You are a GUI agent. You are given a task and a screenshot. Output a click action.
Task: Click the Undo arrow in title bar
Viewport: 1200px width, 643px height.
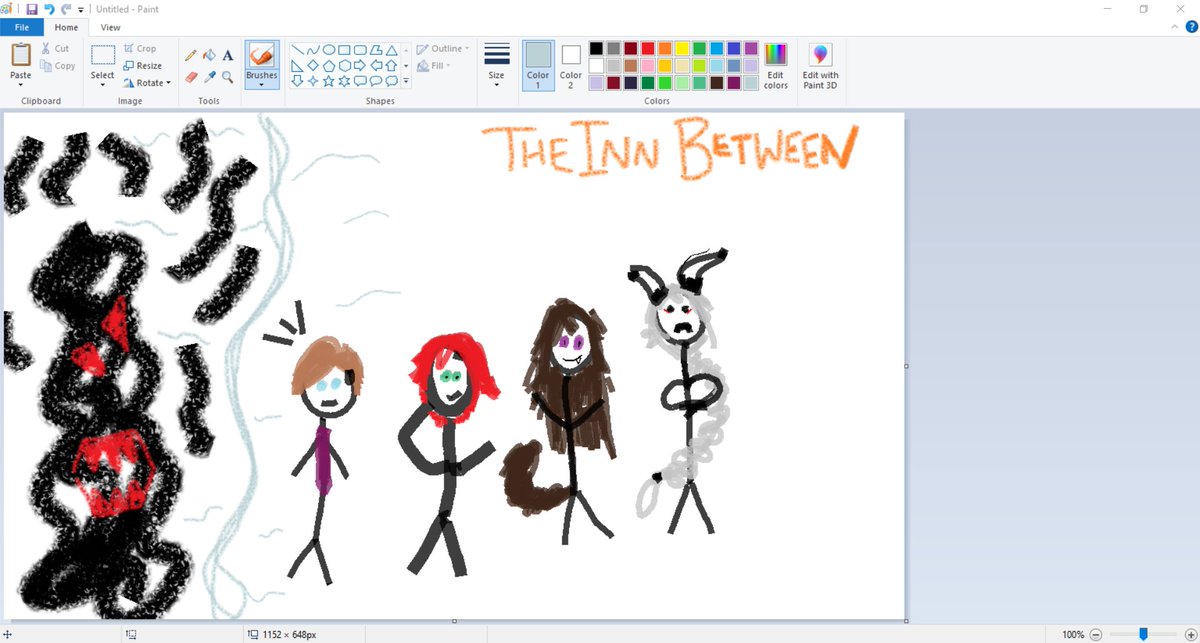(49, 9)
